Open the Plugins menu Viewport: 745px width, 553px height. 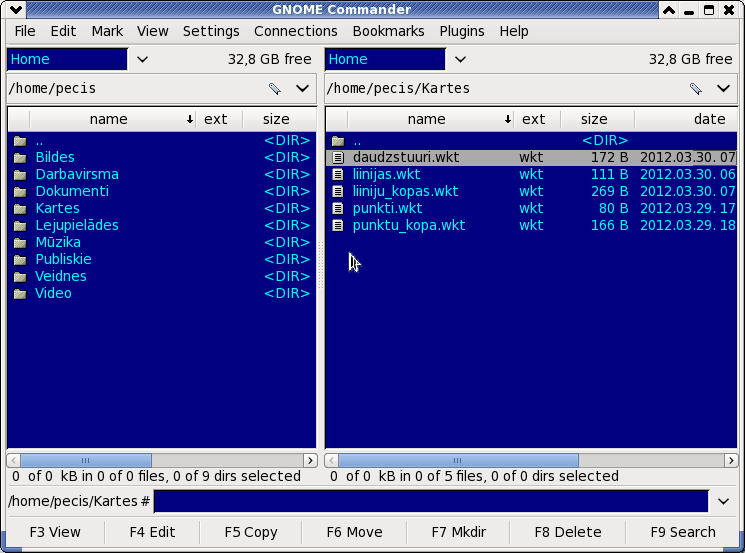pos(462,31)
